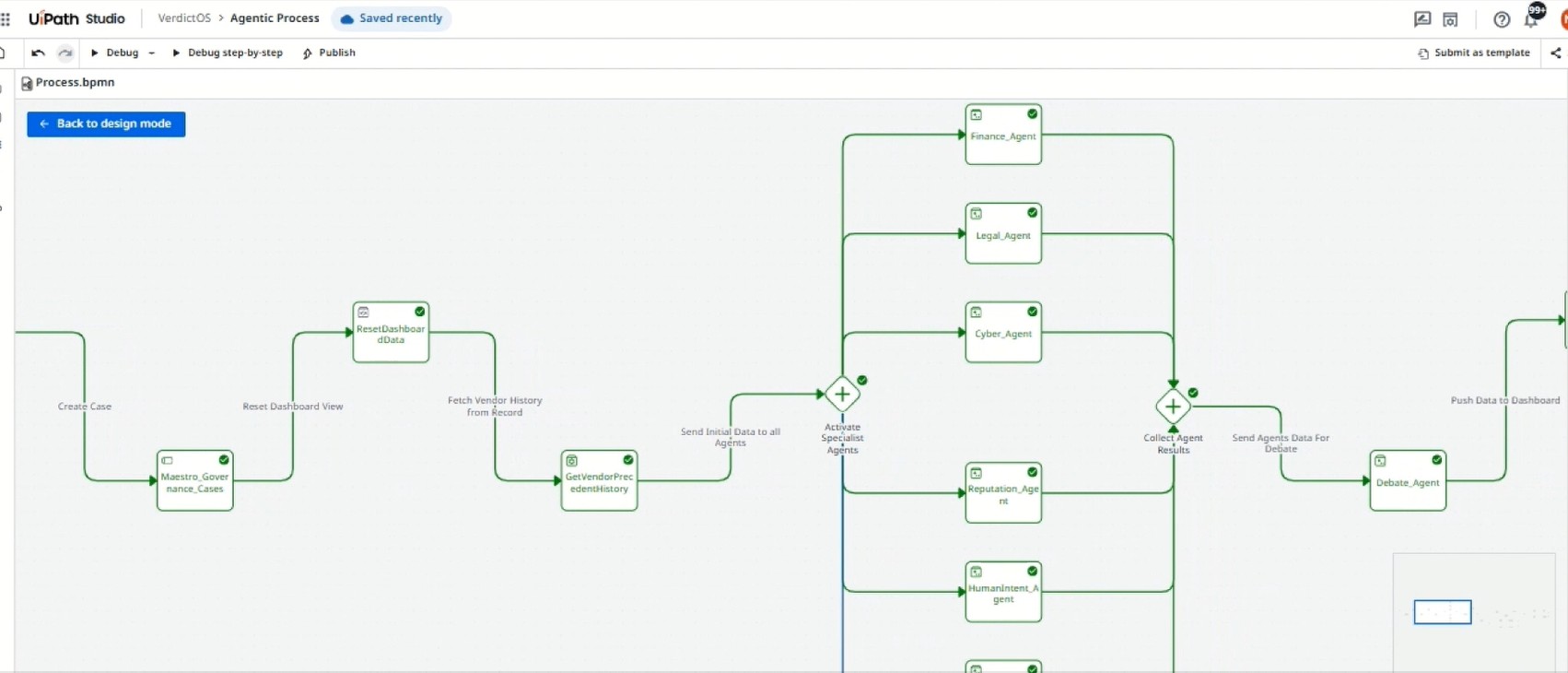Viewport: 1568px width, 673px height.
Task: Click green success check on Legal_Agent
Action: point(1032,213)
